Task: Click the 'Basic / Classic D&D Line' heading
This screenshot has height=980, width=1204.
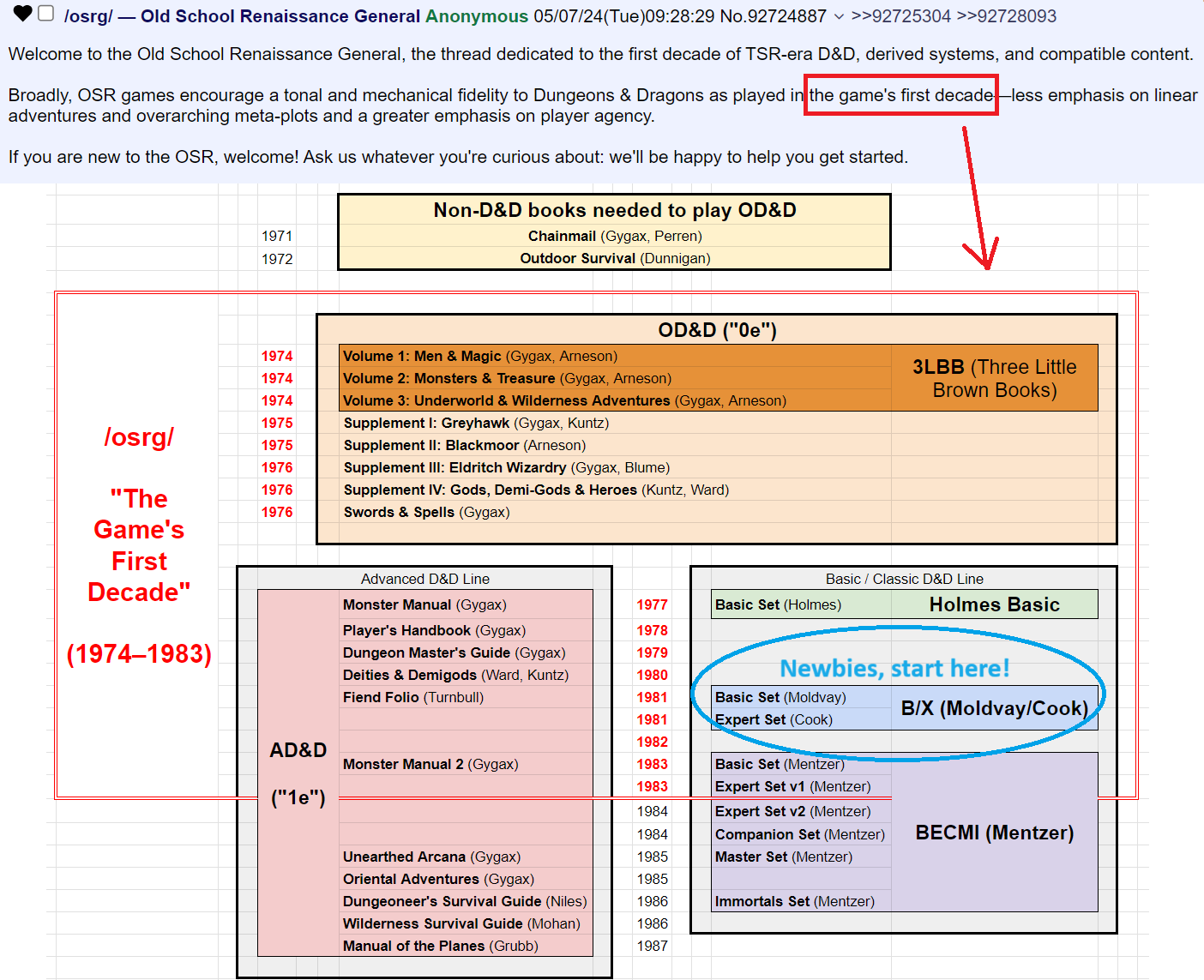Action: 905,579
